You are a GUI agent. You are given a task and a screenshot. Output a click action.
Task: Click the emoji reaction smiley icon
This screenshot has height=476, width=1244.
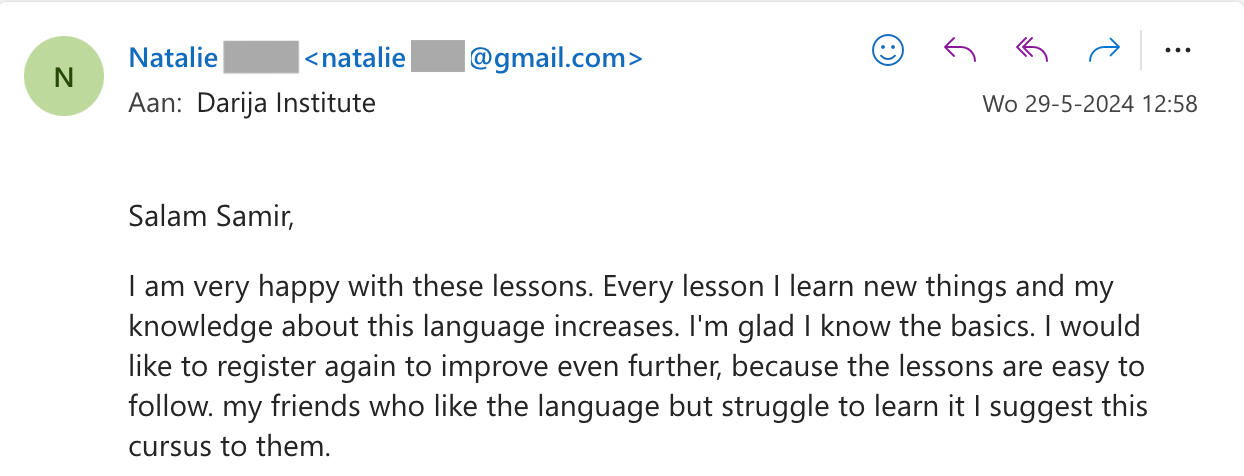888,50
